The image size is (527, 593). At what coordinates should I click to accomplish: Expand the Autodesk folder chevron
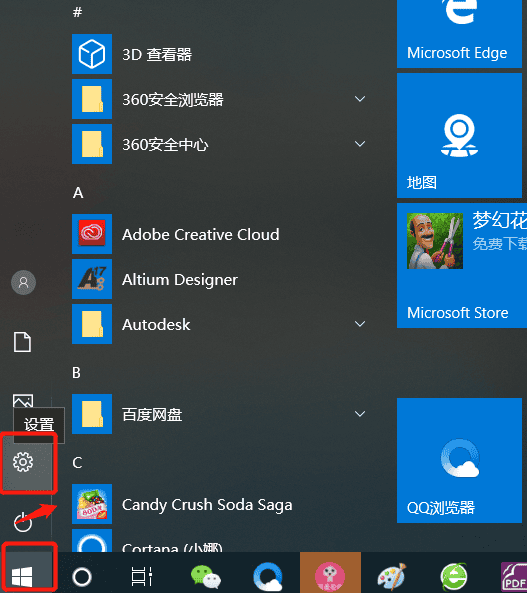[x=360, y=324]
